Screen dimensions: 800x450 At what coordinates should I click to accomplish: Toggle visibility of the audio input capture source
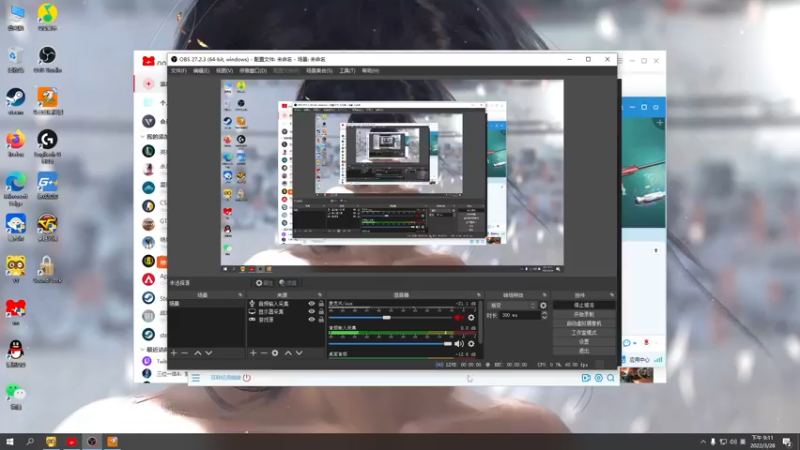pyautogui.click(x=311, y=304)
